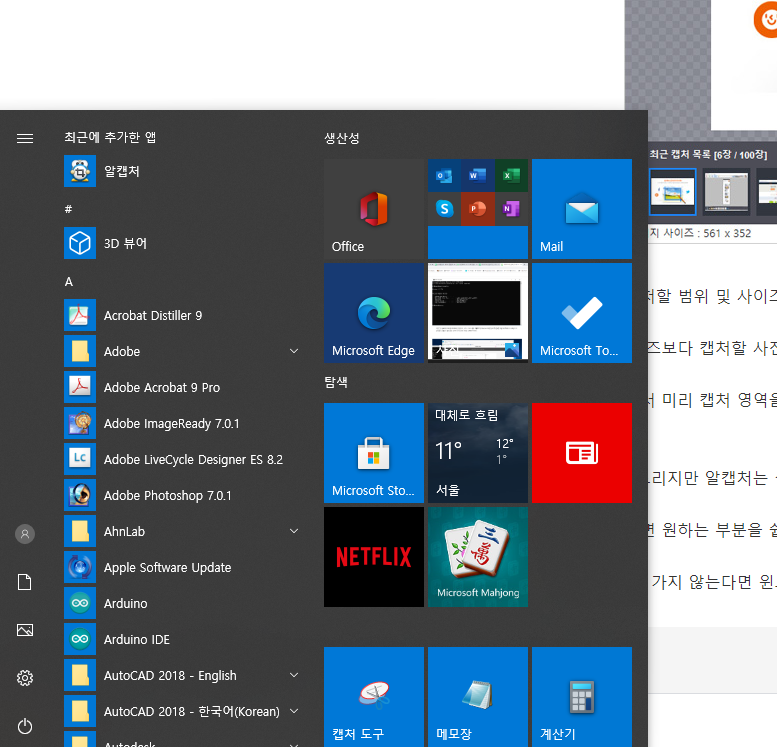This screenshot has width=777, height=747.
Task: Open the Mail tile
Action: [x=582, y=209]
